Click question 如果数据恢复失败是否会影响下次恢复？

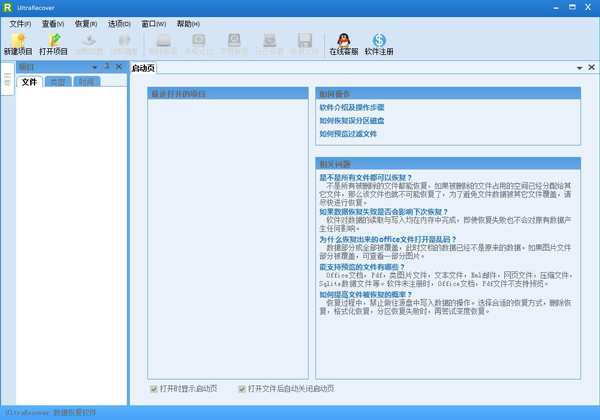tap(383, 212)
